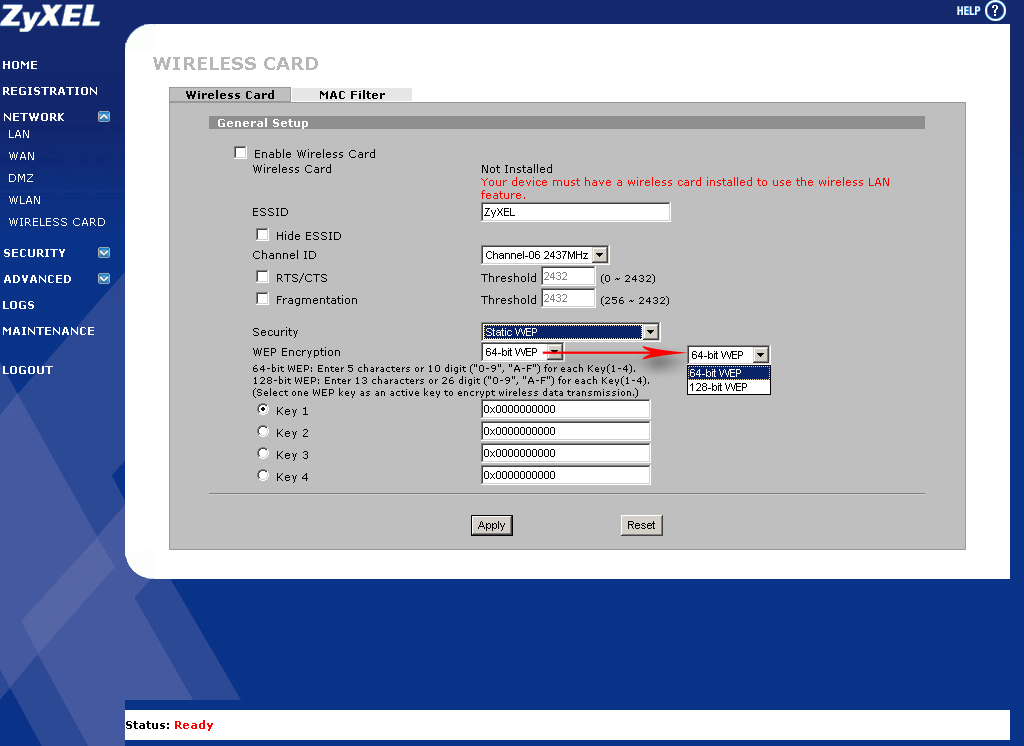Click the General Setup section header
Viewport: 1024px width, 746px height.
pos(566,123)
